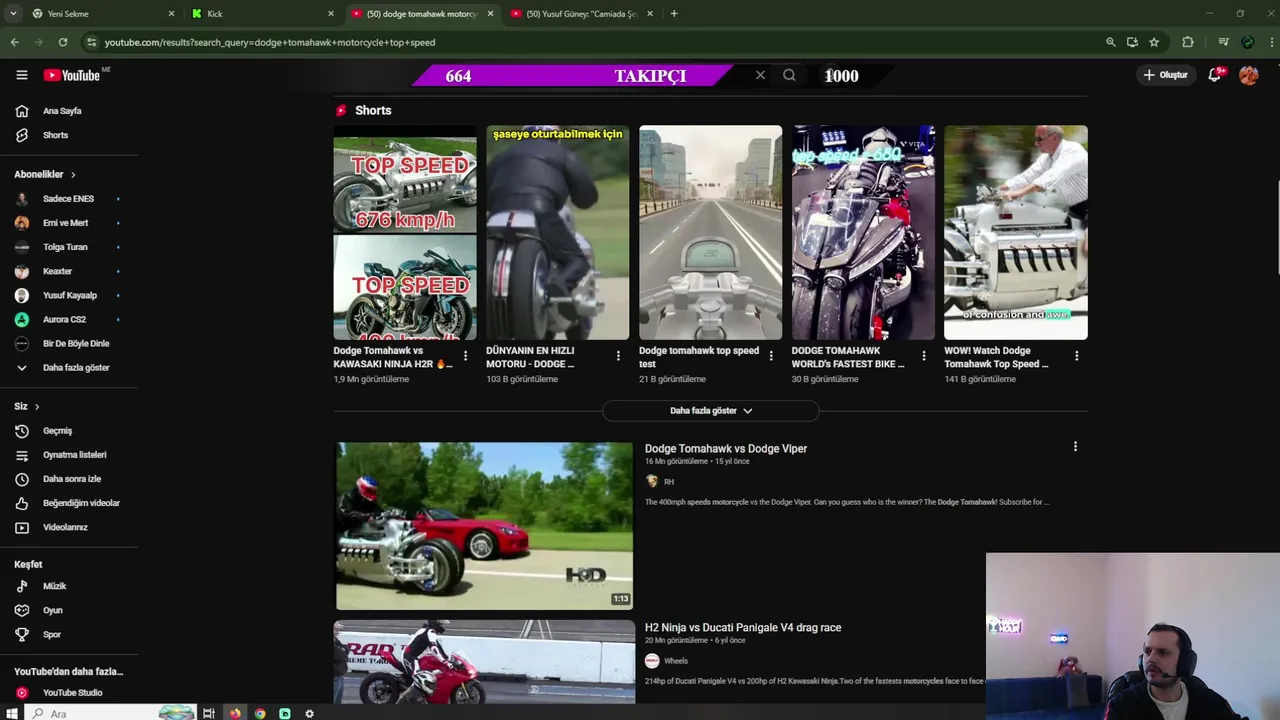
Task: Open options menu for Kawasaki Ninja H2R short
Action: pyautogui.click(x=465, y=356)
